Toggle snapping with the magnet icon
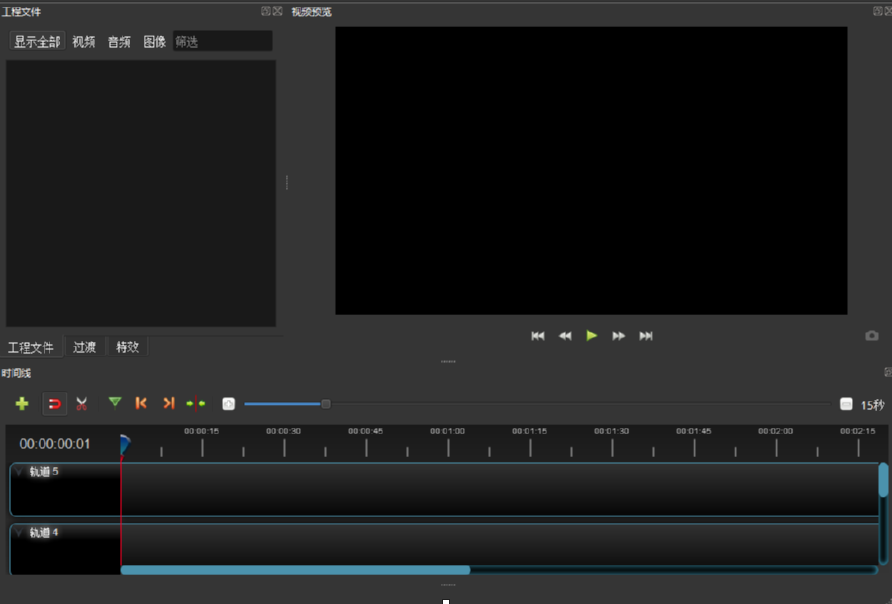This screenshot has width=892, height=604. coord(55,403)
